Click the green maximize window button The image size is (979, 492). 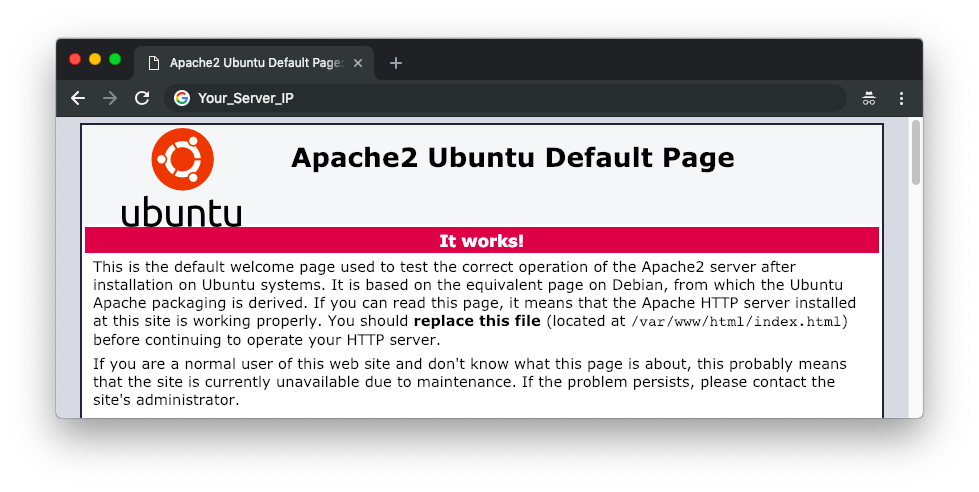[115, 59]
